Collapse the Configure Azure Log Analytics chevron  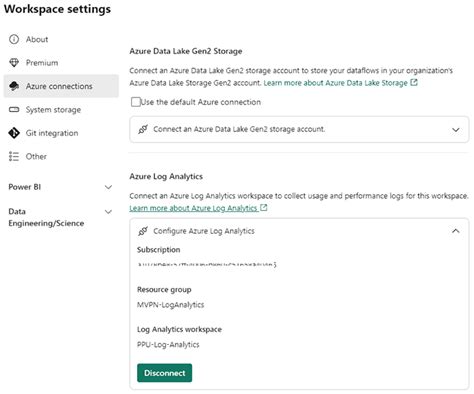(x=455, y=231)
